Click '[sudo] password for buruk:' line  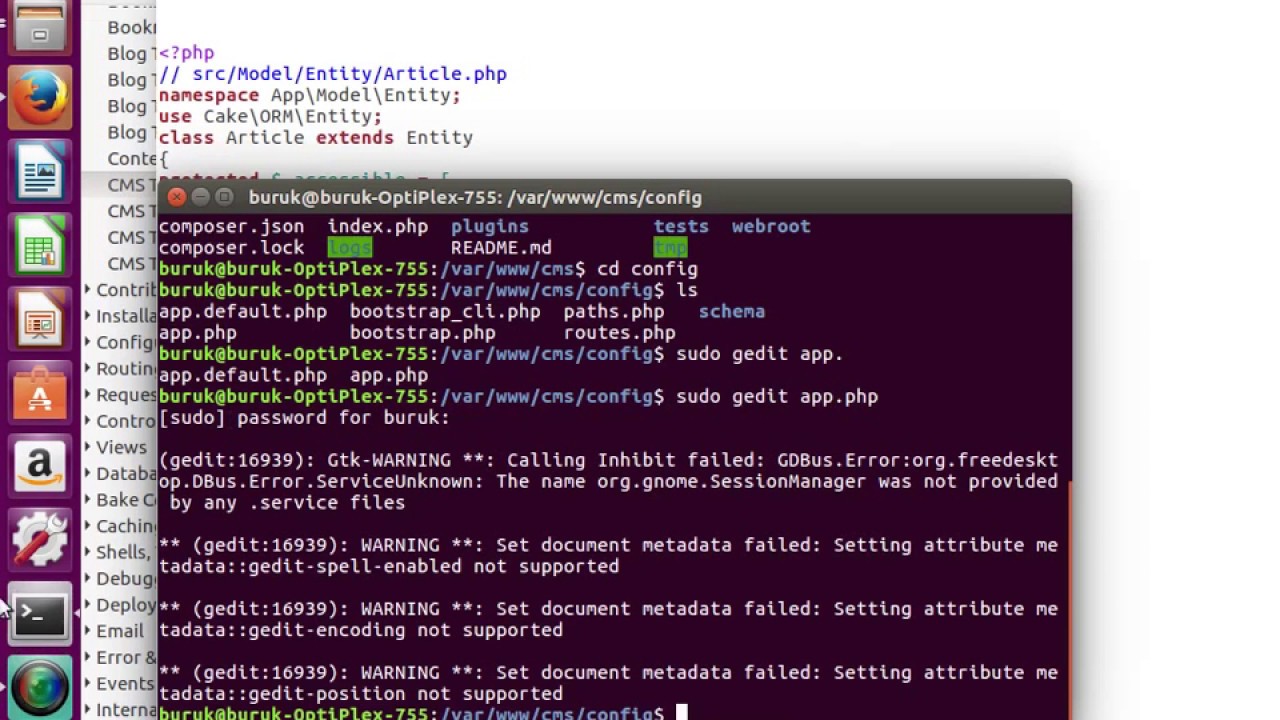[x=304, y=418]
